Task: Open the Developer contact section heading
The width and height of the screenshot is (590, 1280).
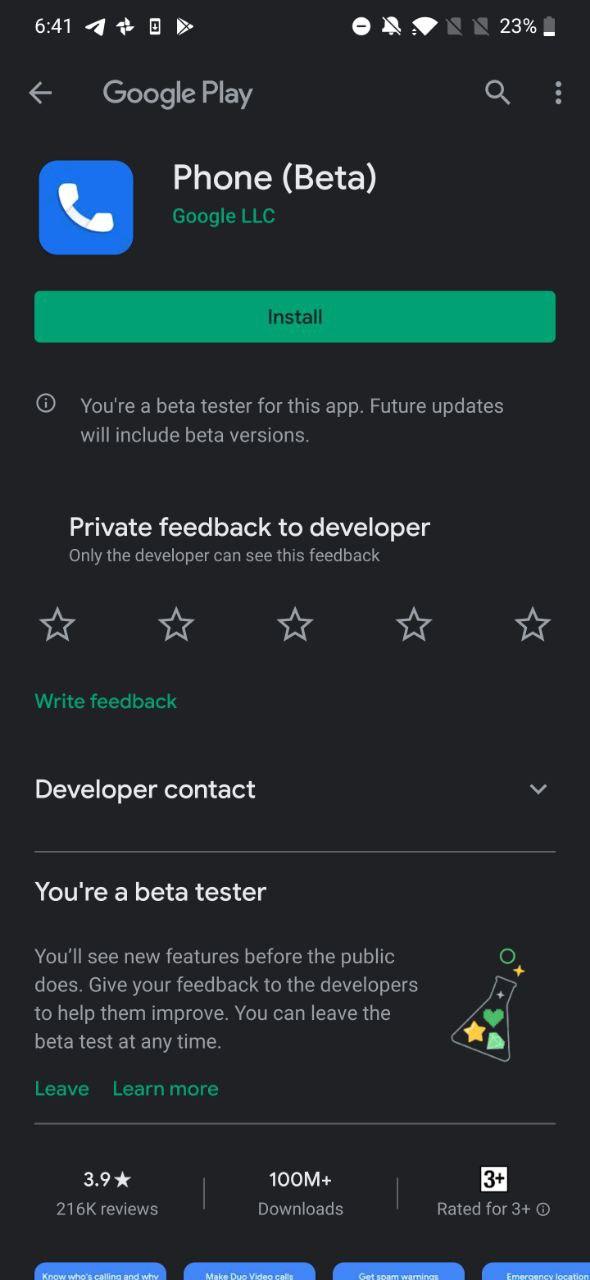Action: click(145, 789)
